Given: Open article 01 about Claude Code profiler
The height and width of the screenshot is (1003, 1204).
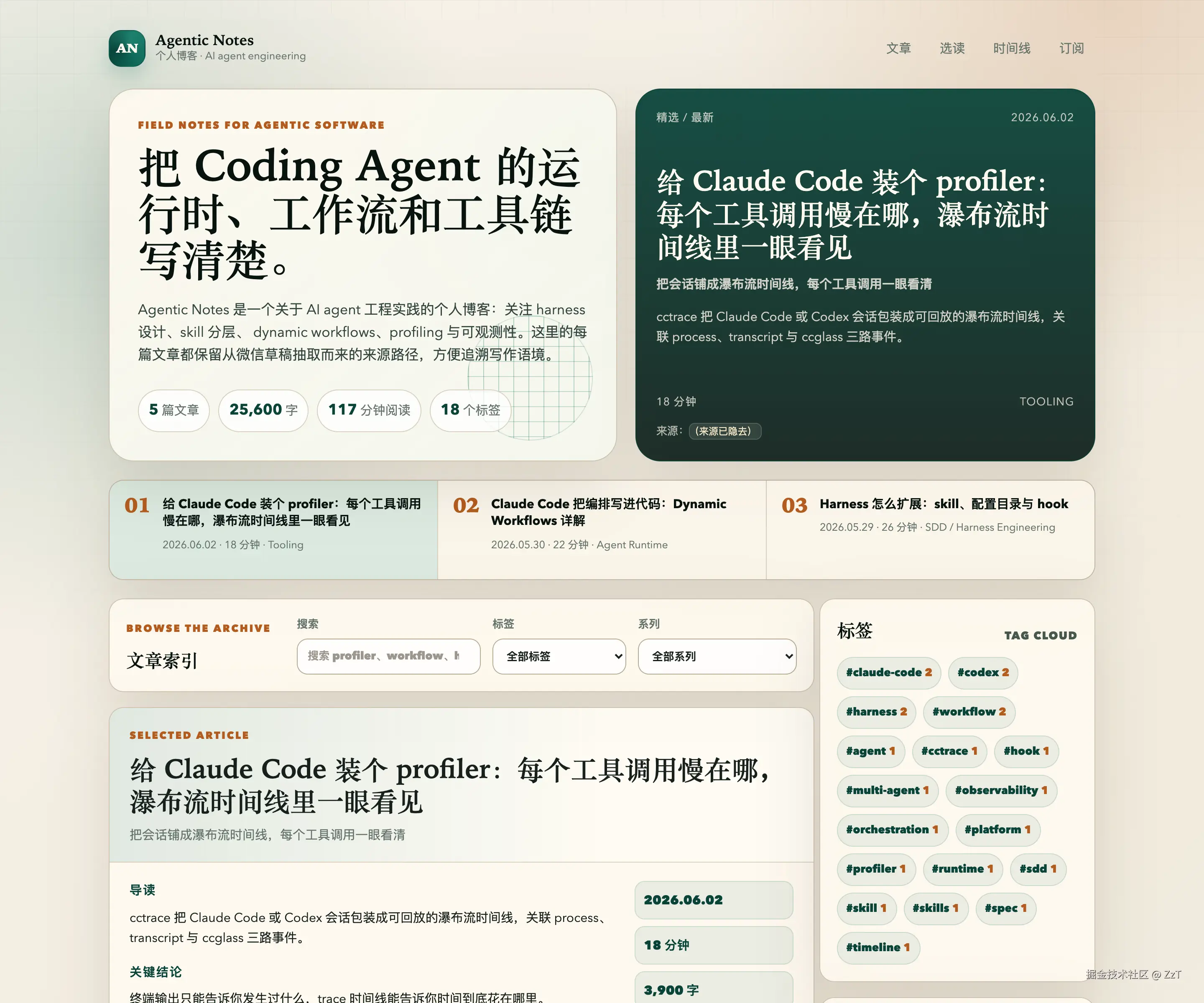Looking at the screenshot, I should coord(273,530).
